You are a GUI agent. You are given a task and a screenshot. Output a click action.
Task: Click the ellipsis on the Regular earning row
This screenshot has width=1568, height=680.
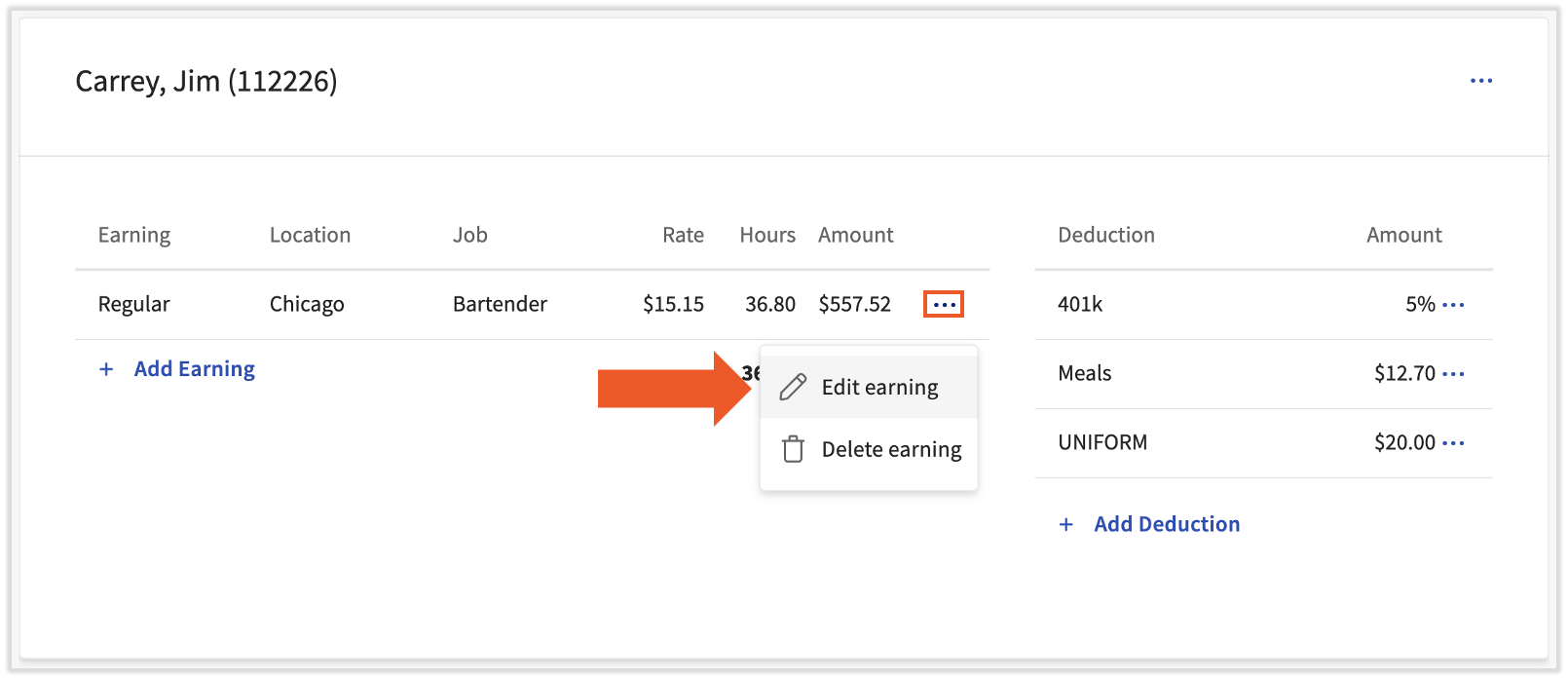(x=944, y=305)
